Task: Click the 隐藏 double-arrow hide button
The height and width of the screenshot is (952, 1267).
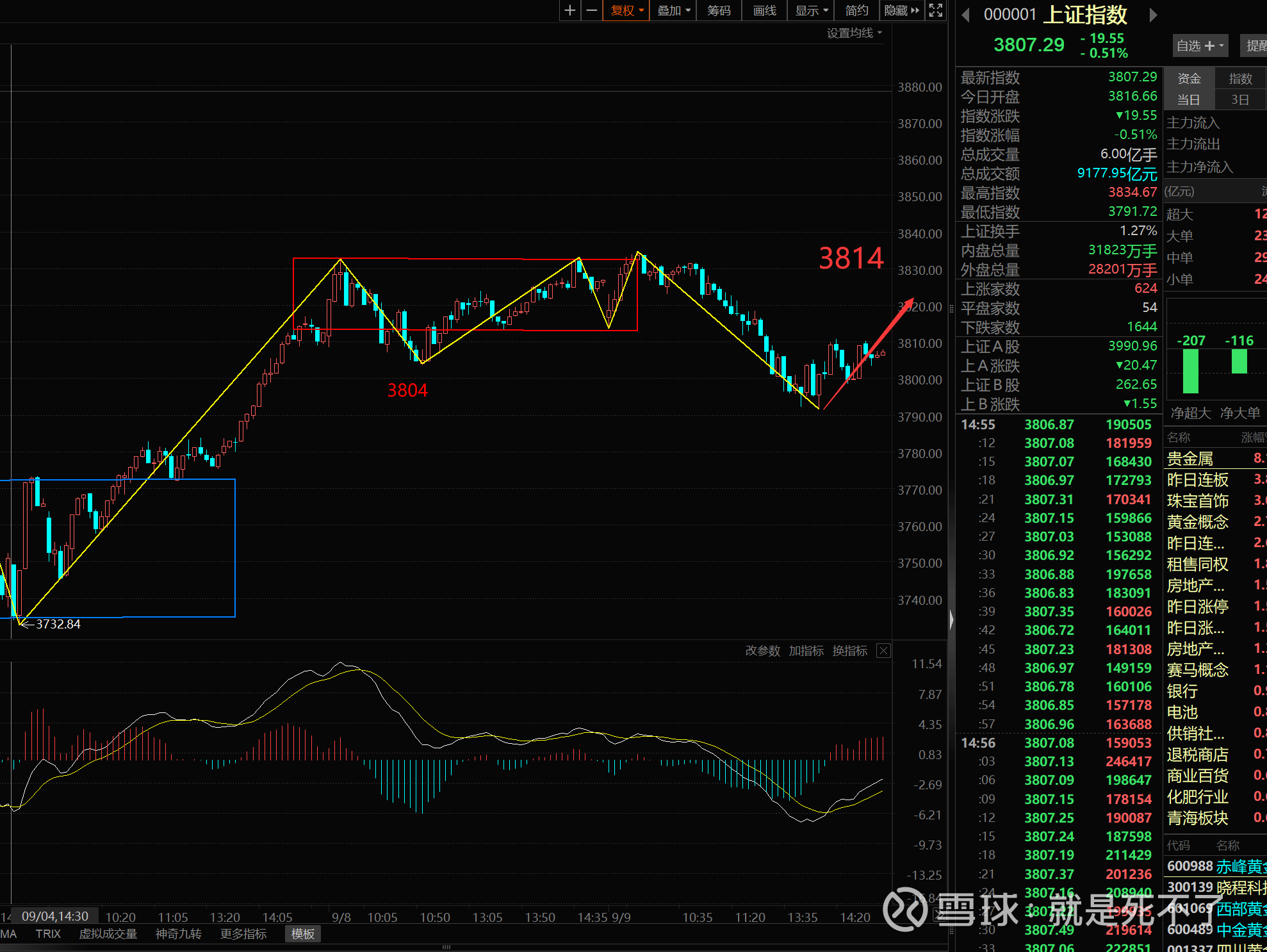Action: tap(902, 10)
